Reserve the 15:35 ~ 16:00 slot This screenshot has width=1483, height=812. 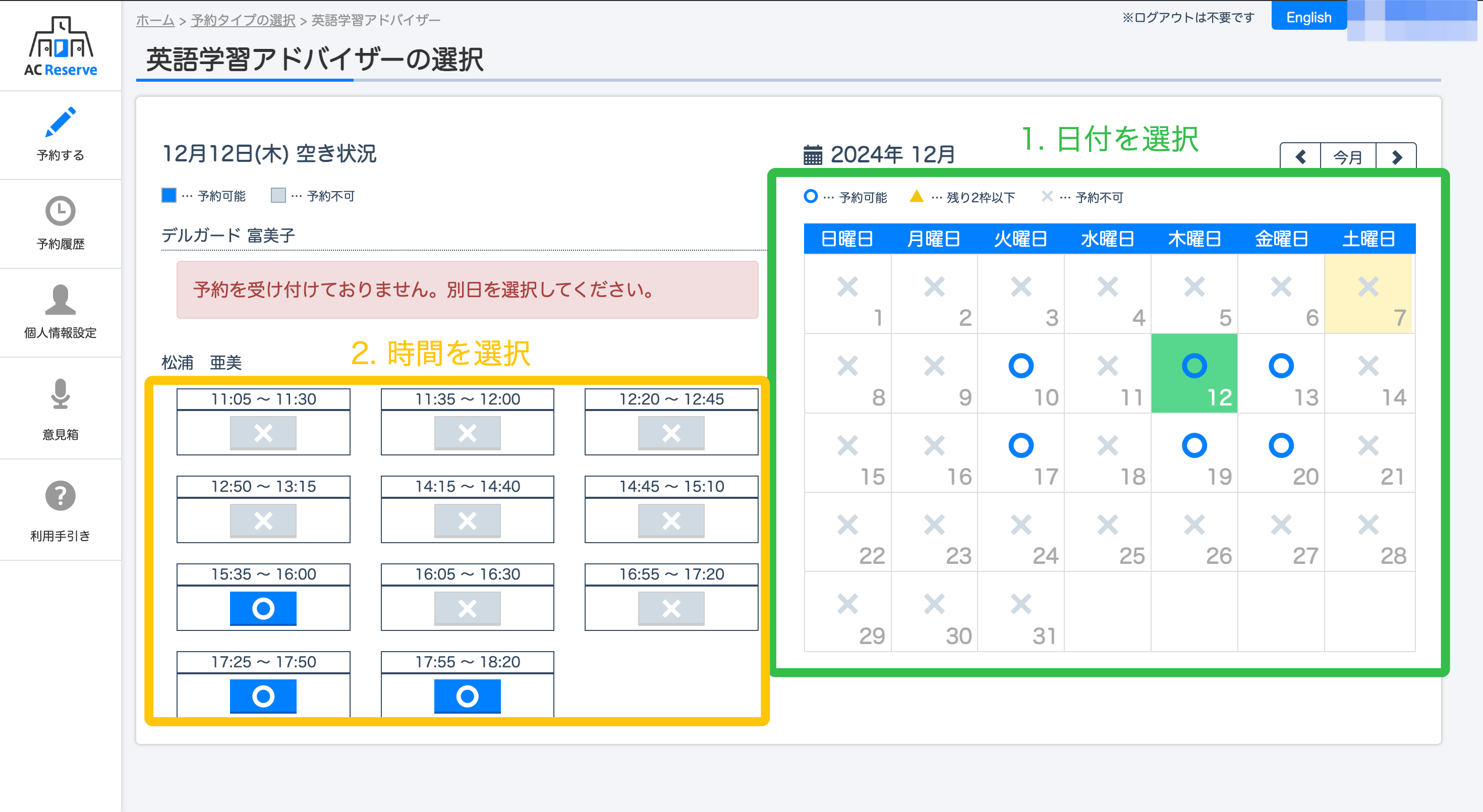(x=263, y=608)
